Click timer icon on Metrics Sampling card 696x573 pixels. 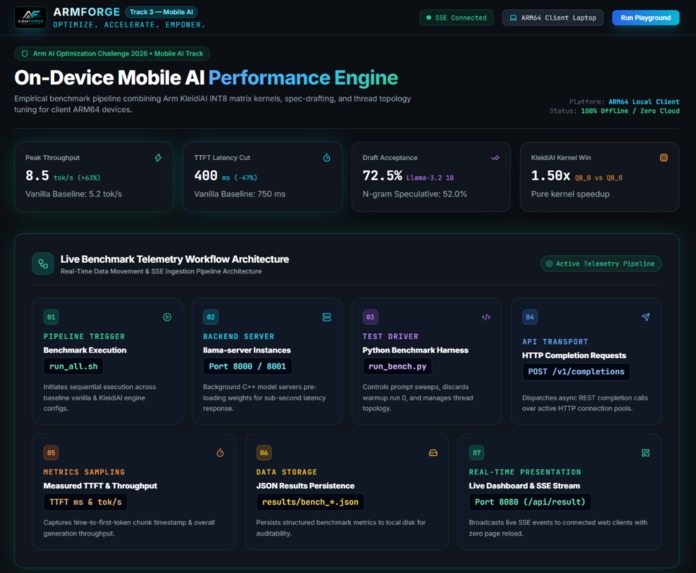click(x=220, y=453)
